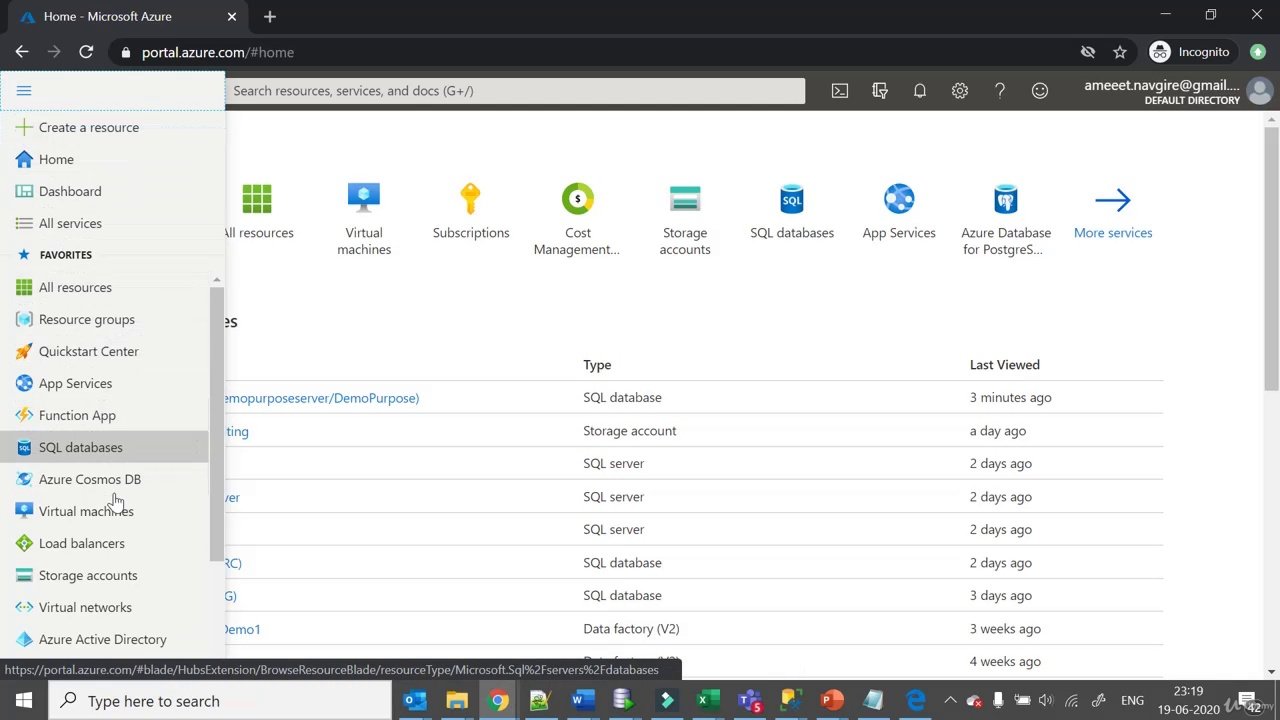Open File Explorer from taskbar
This screenshot has width=1280, height=720.
click(456, 701)
